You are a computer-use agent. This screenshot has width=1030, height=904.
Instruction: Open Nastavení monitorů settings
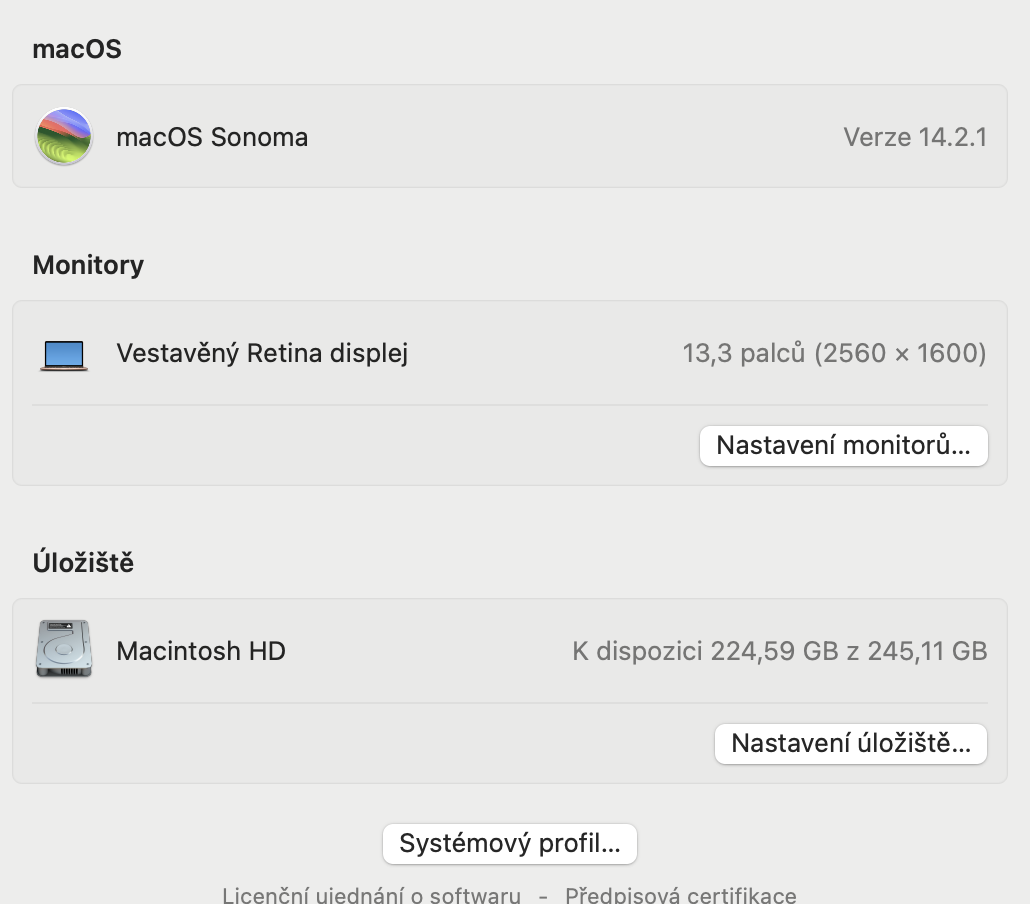pyautogui.click(x=843, y=446)
